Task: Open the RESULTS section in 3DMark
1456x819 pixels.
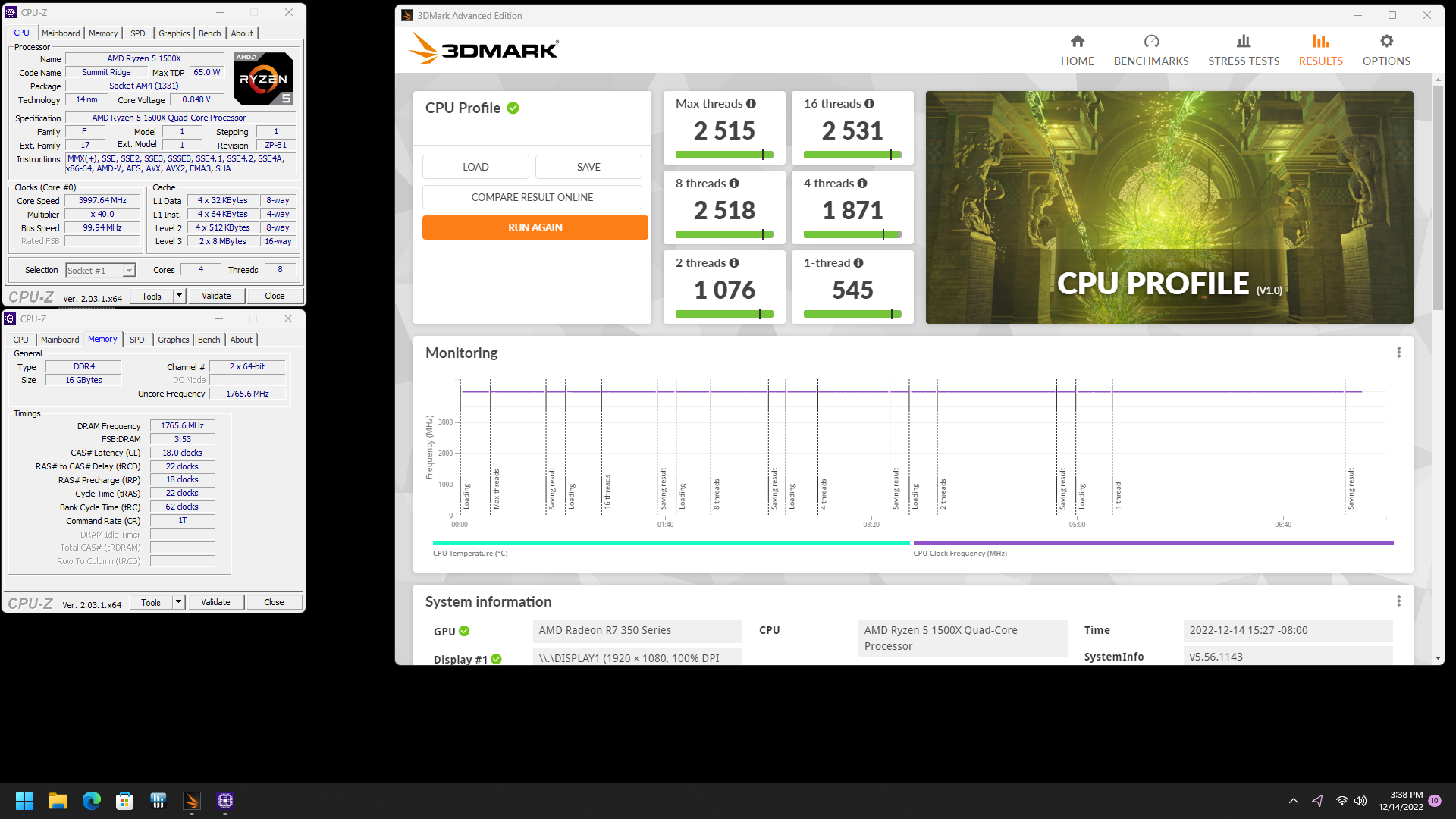Action: [x=1320, y=51]
